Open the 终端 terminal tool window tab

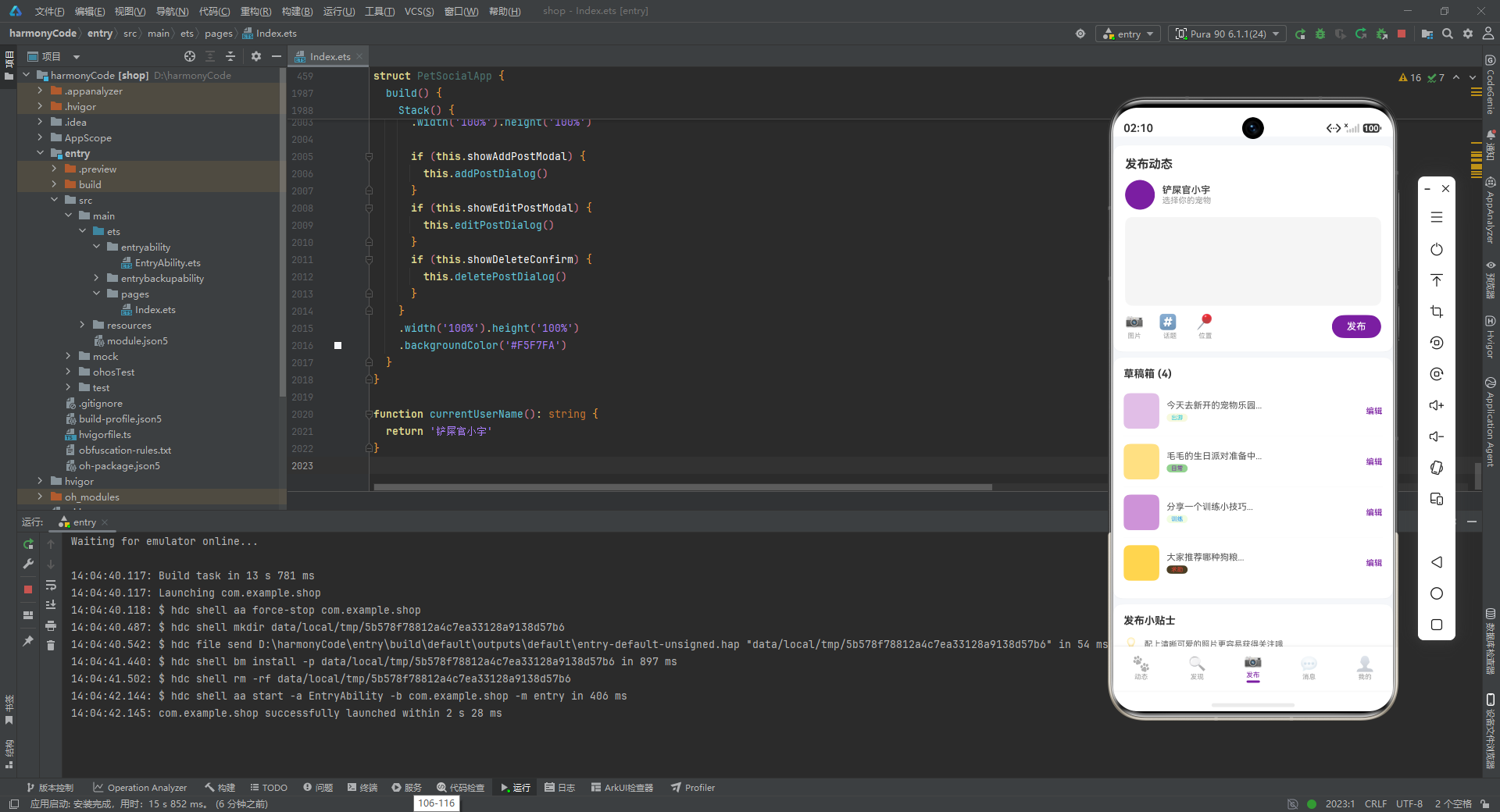point(362,787)
